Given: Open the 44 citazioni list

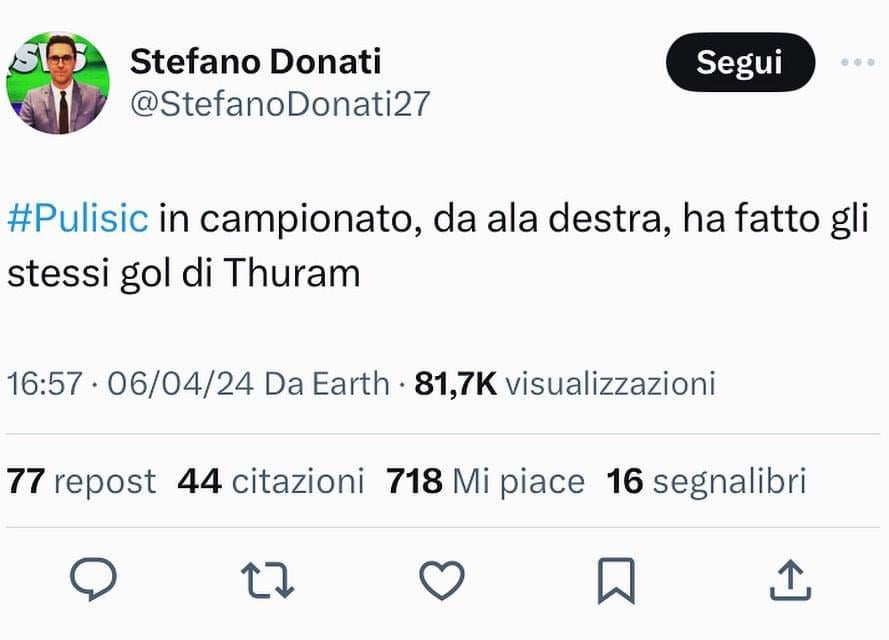Looking at the screenshot, I should click(x=270, y=482).
